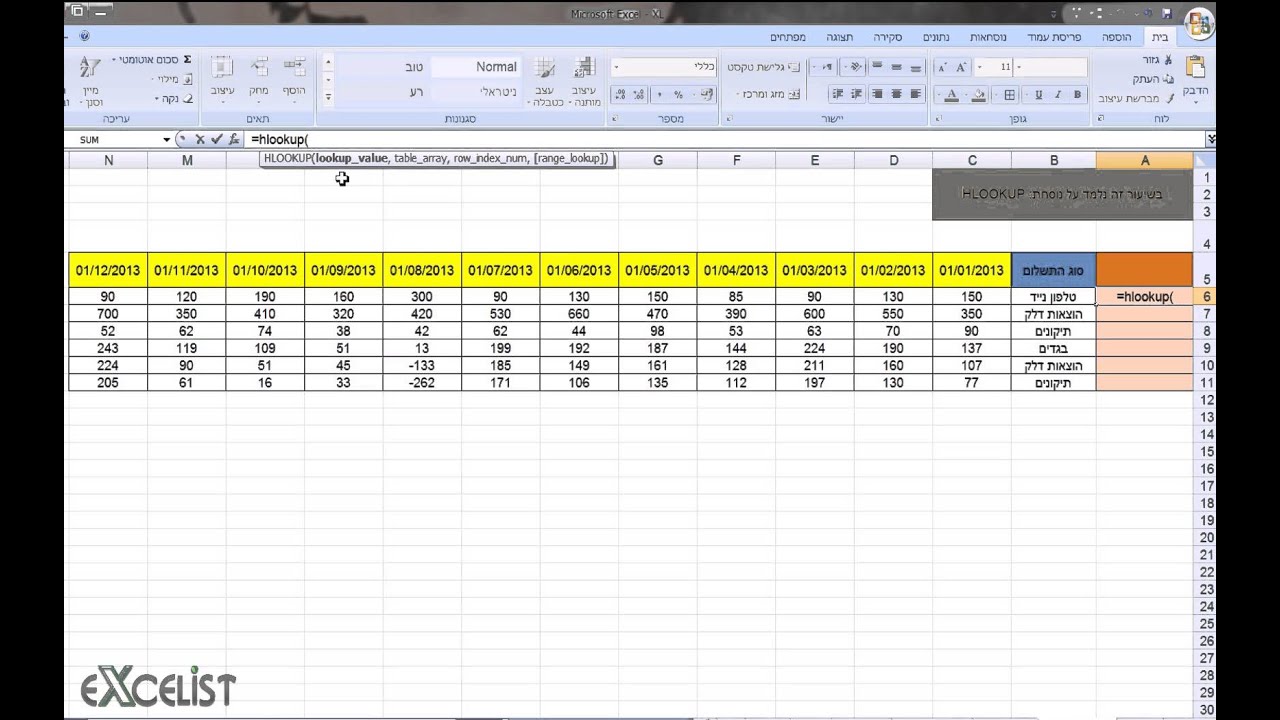
Task: Toggle Bold formatting
Action: coord(1077,95)
